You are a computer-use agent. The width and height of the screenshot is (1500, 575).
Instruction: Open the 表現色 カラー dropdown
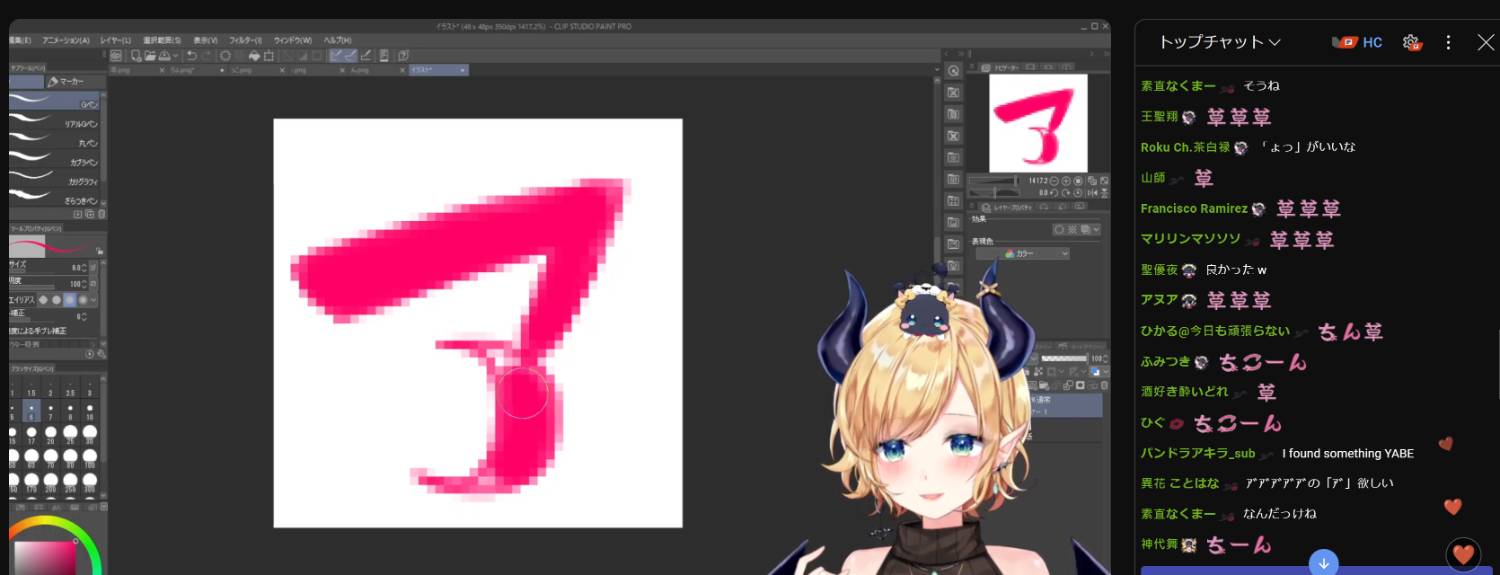[x=1022, y=254]
